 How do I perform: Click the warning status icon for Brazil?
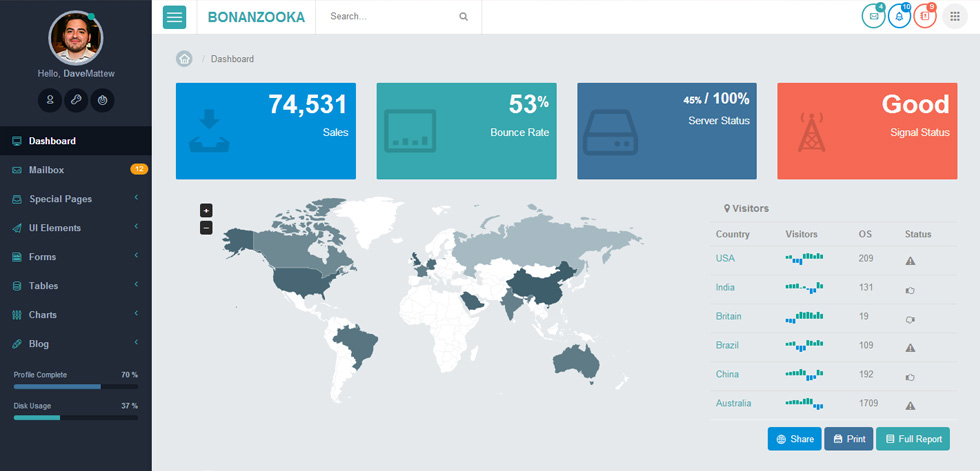tap(910, 347)
